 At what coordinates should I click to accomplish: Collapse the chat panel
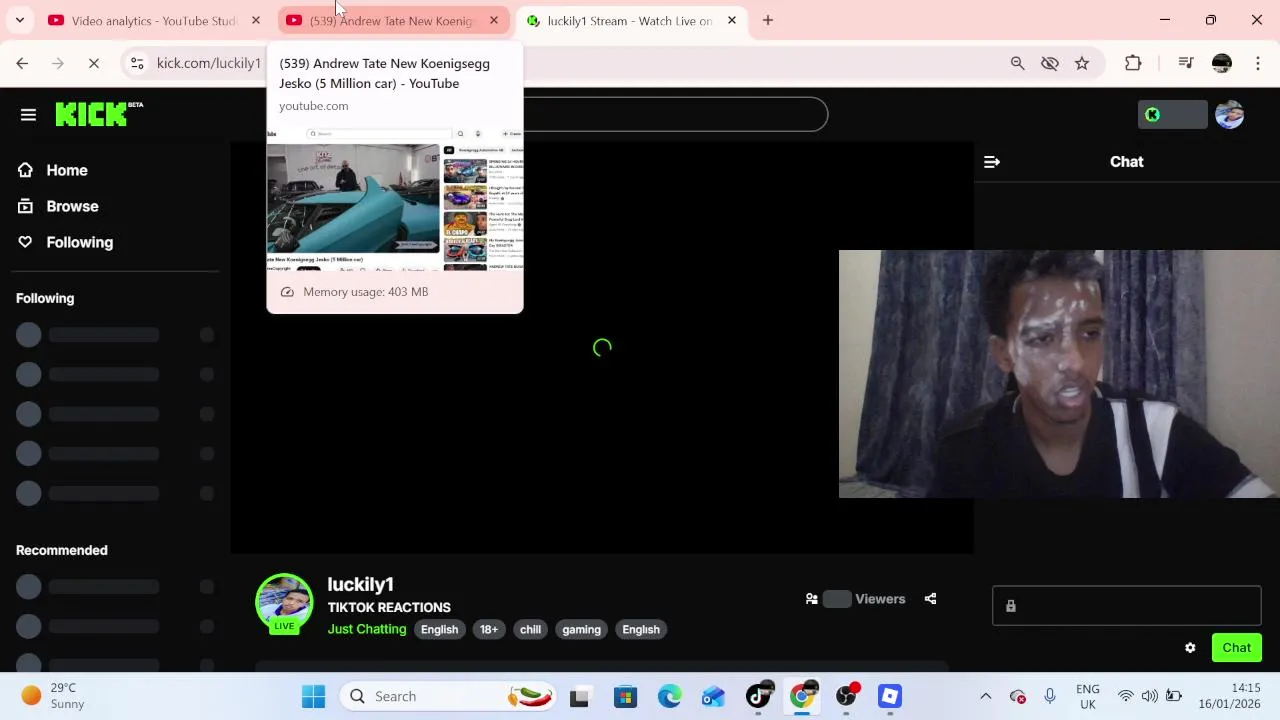coord(992,162)
